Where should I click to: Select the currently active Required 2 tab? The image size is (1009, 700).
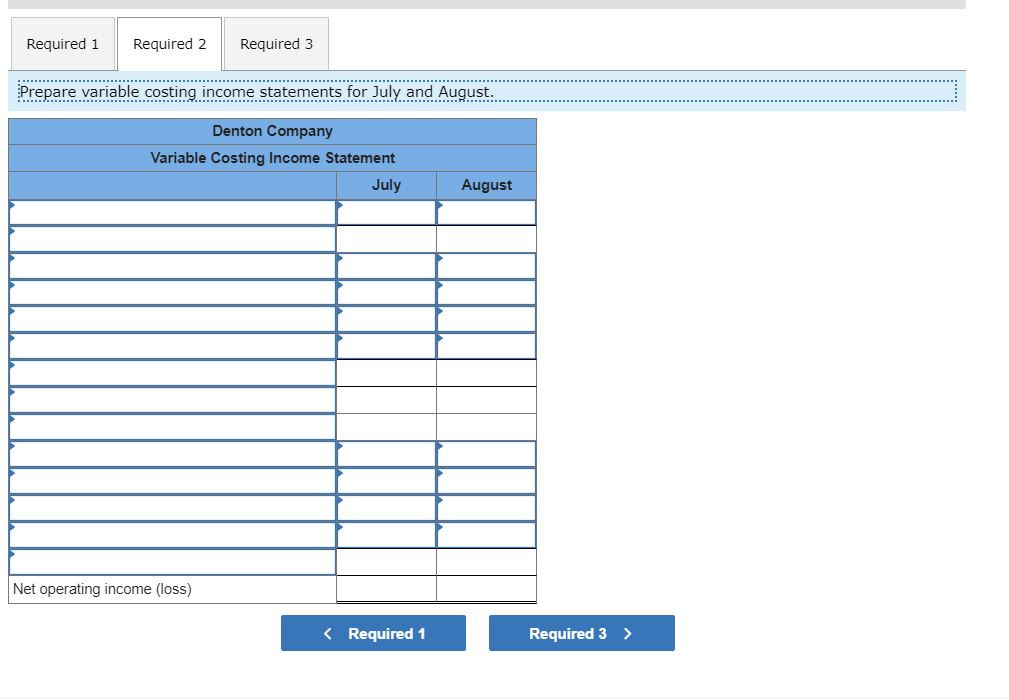[169, 43]
